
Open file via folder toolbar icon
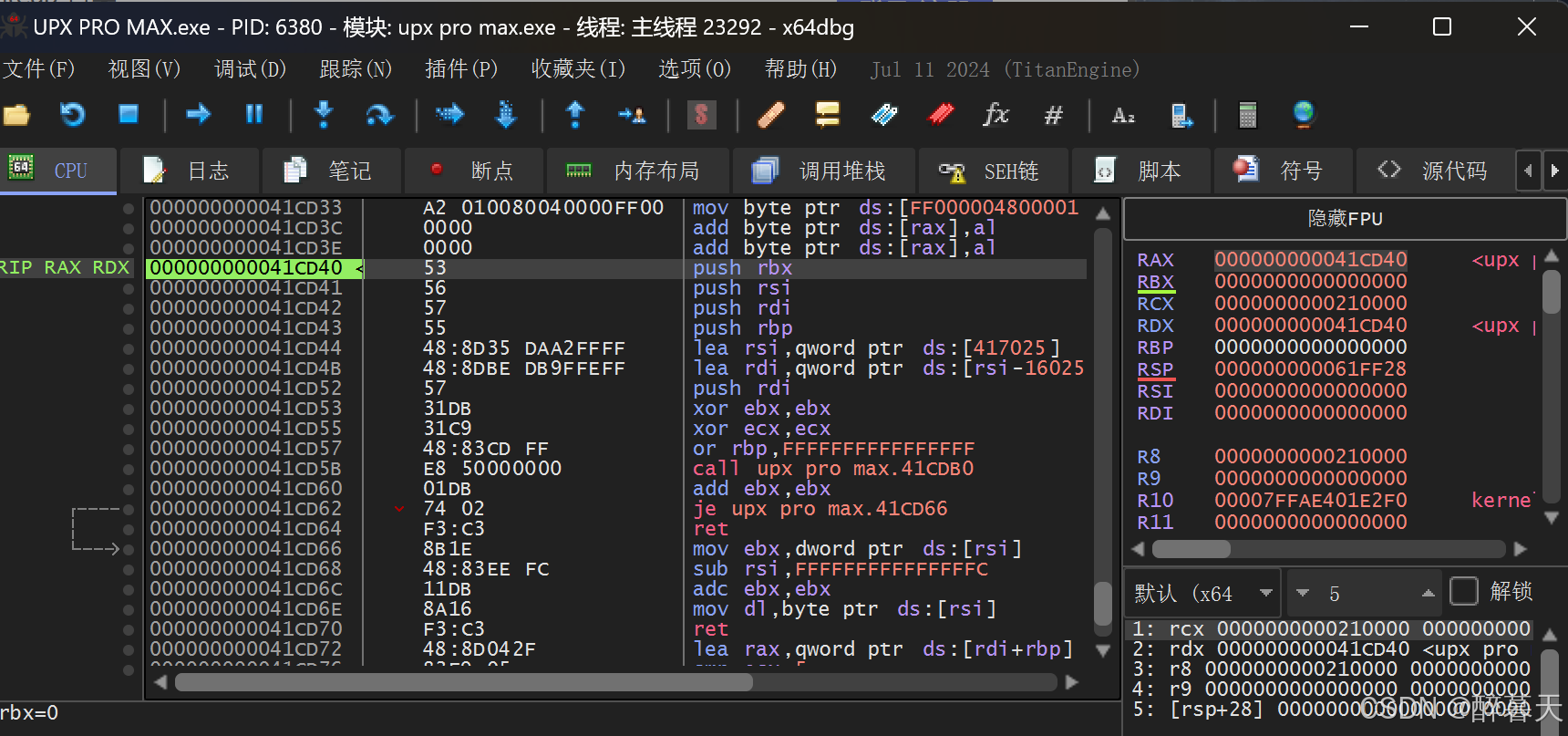point(17,115)
